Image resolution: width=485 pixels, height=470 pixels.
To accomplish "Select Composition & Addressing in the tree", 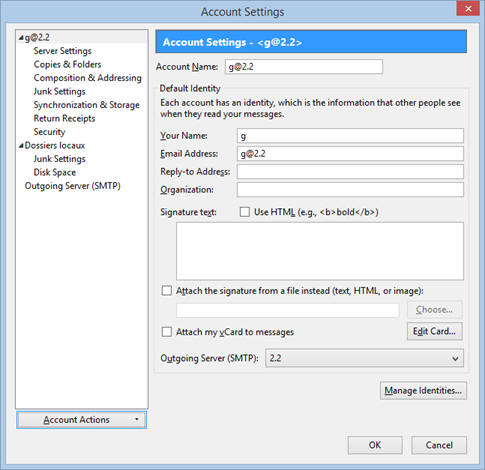I will (x=88, y=78).
